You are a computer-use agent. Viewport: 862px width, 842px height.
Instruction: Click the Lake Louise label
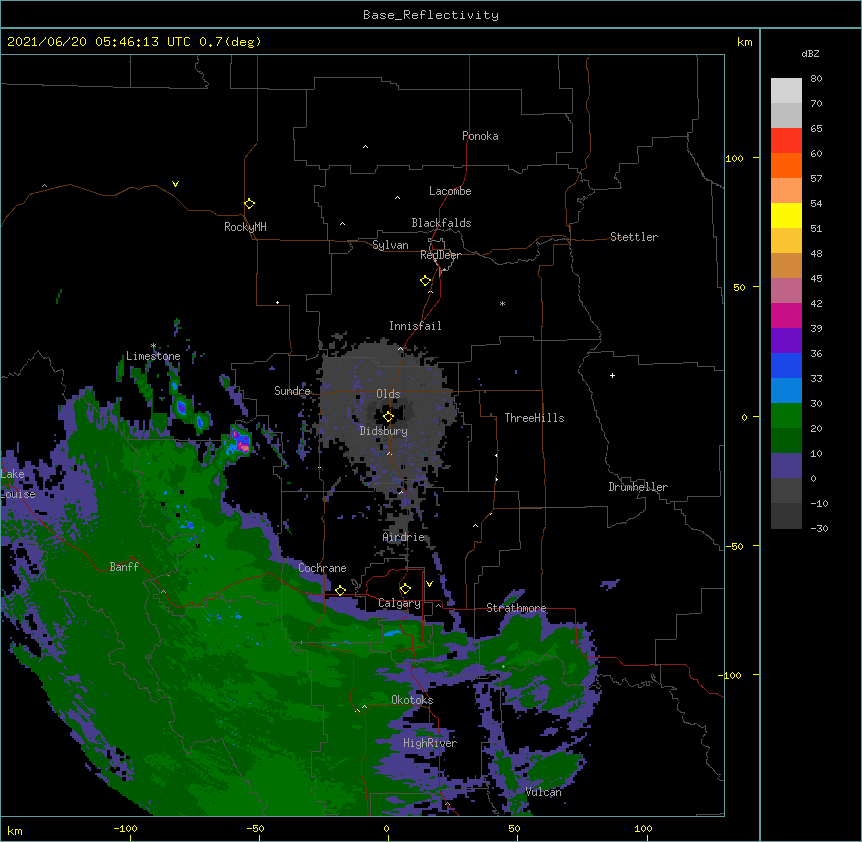pos(18,484)
